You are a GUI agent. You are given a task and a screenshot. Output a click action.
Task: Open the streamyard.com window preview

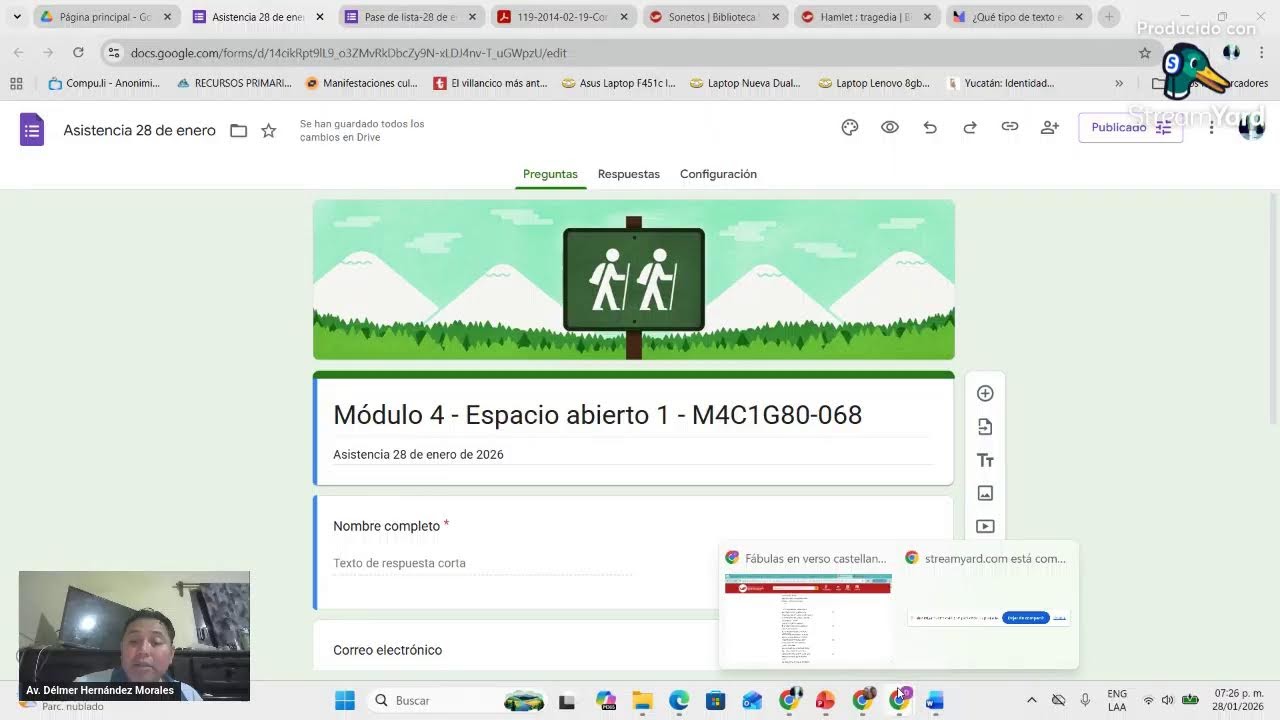(988, 607)
